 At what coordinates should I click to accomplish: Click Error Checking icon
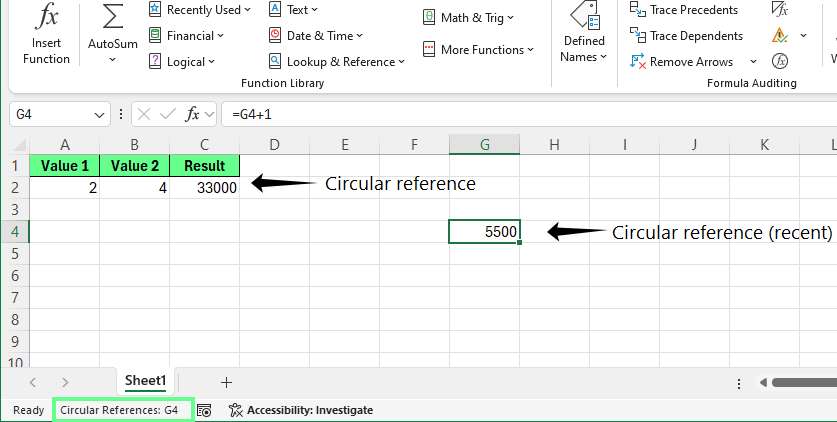(780, 36)
